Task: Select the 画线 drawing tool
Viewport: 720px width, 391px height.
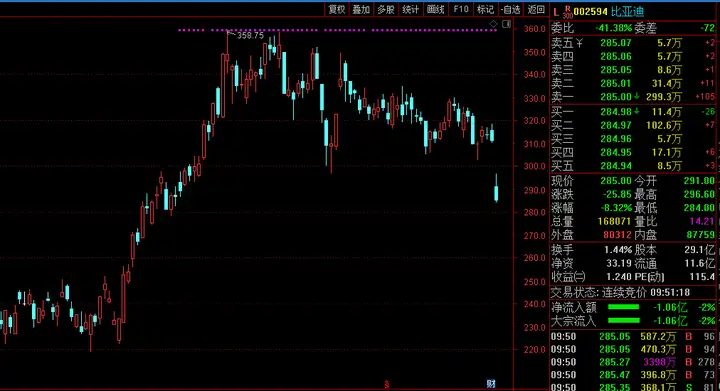Action: (x=435, y=10)
